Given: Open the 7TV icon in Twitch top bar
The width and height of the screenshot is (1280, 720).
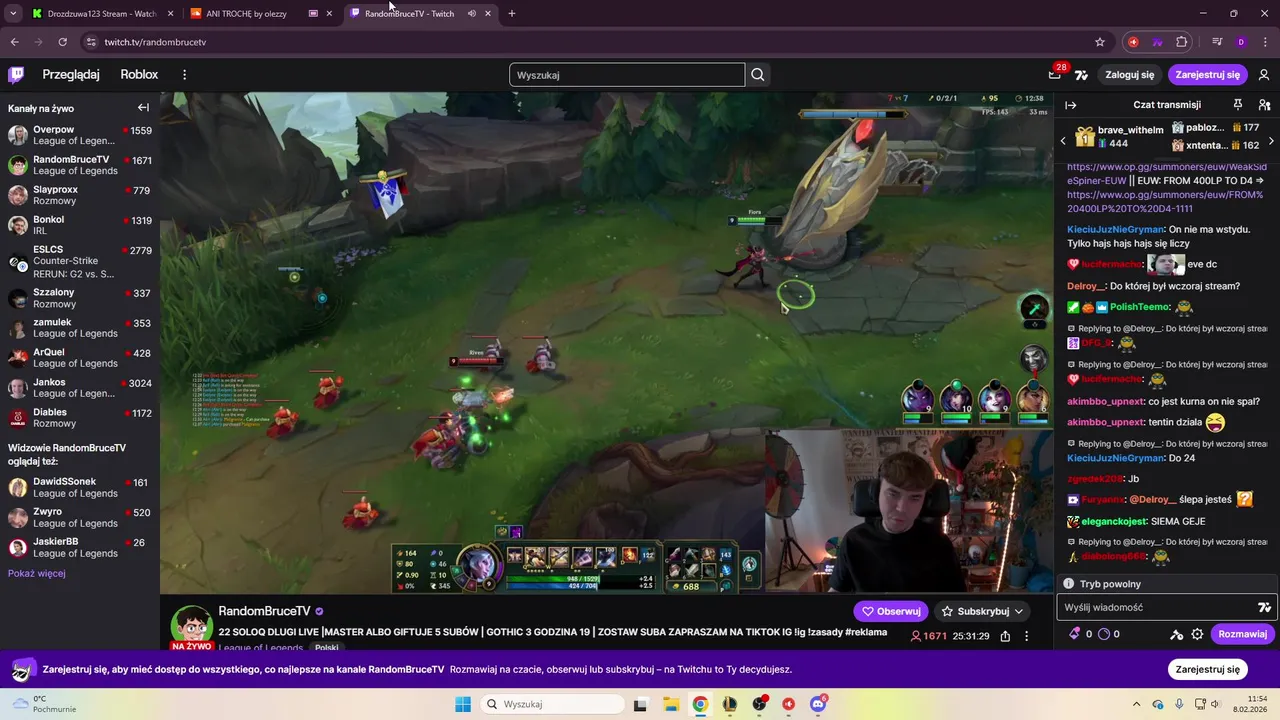Looking at the screenshot, I should click(x=1081, y=75).
